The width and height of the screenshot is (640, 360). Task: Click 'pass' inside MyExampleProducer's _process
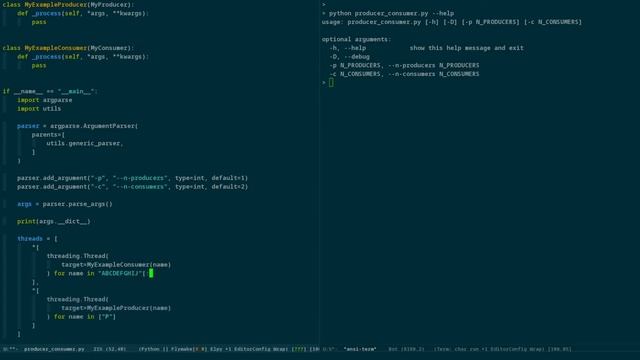pos(39,22)
